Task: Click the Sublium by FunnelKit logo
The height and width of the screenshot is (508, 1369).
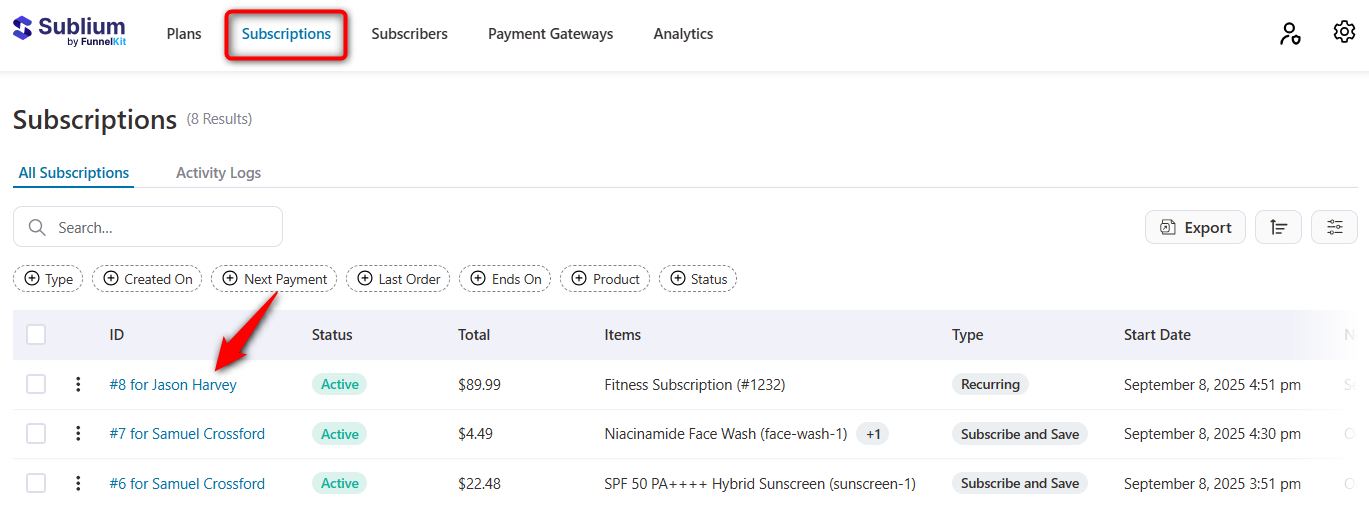Action: (69, 32)
